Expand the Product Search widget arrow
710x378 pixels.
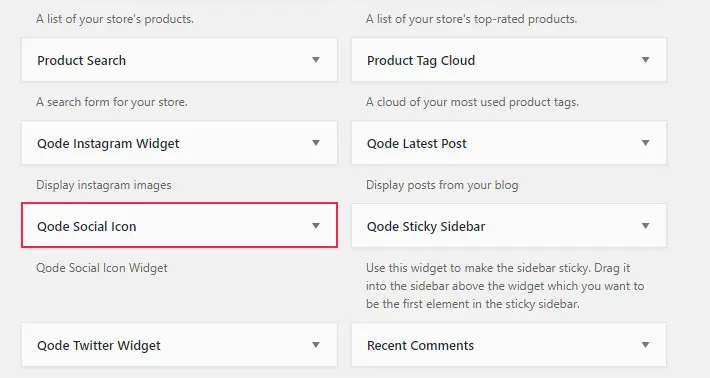(316, 60)
